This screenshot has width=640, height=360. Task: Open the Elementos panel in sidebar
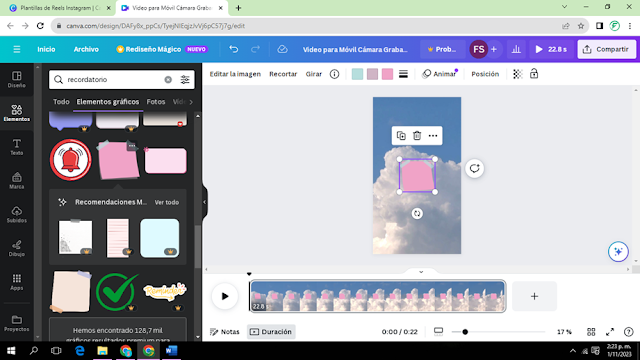pyautogui.click(x=17, y=113)
